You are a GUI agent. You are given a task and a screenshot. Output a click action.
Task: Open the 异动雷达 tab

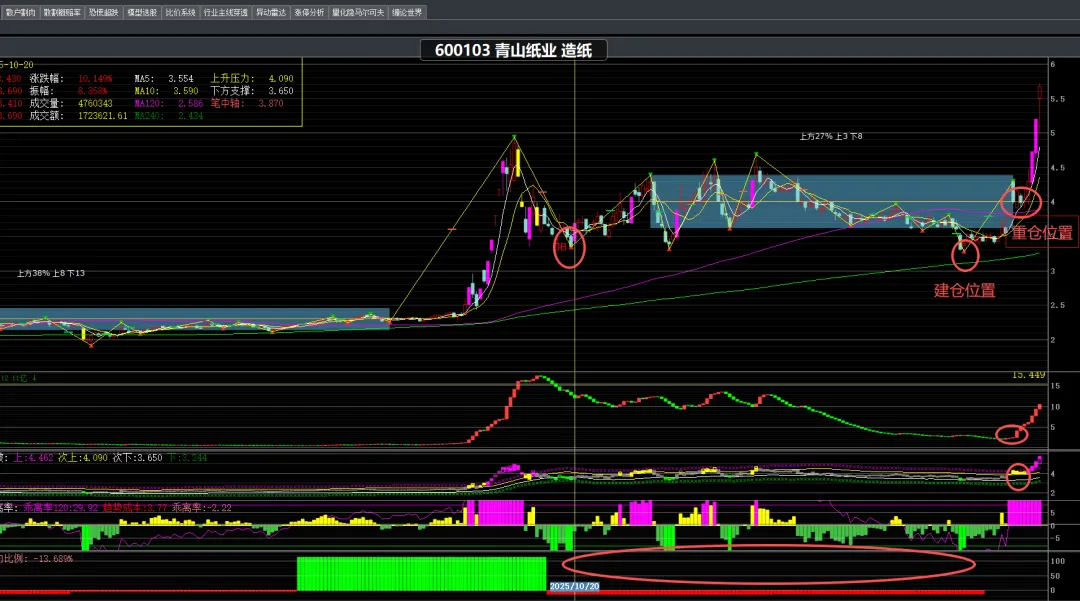(271, 12)
